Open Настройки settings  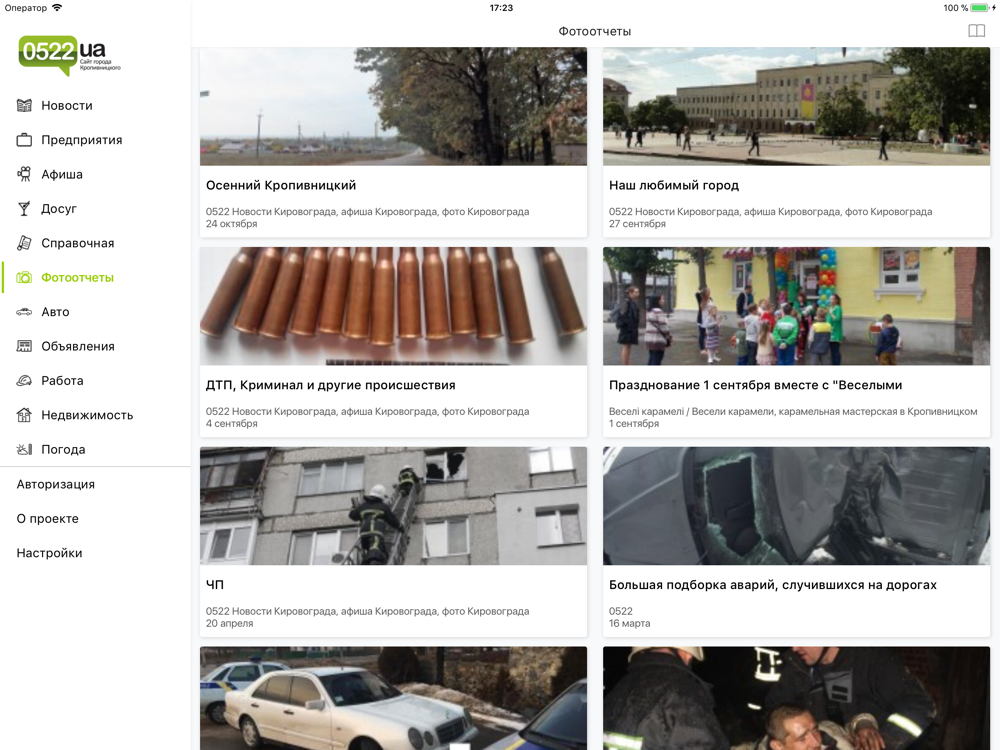pyautogui.click(x=49, y=554)
